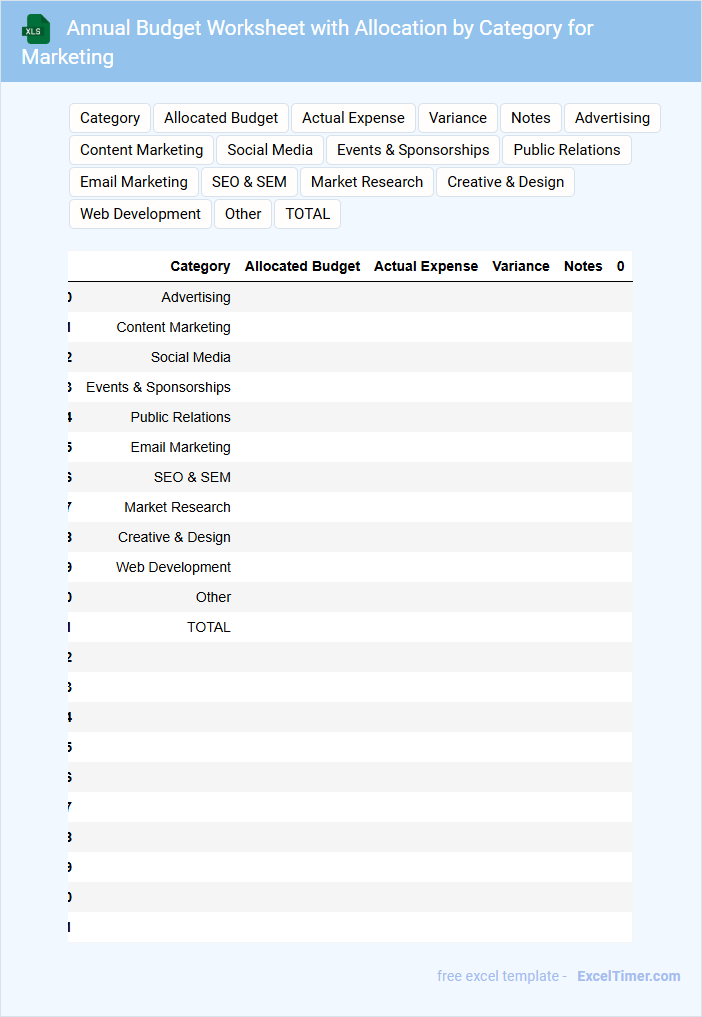Click the Notes tag button
The image size is (702, 1017).
click(531, 118)
